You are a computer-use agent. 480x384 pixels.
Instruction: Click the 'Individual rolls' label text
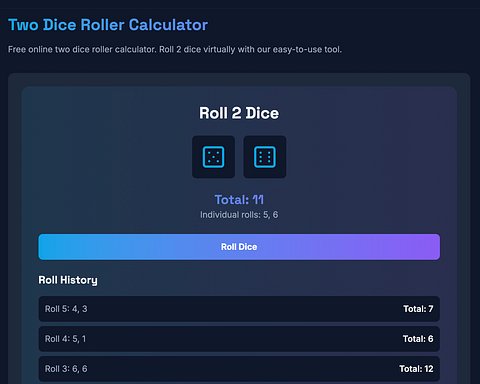230,215
